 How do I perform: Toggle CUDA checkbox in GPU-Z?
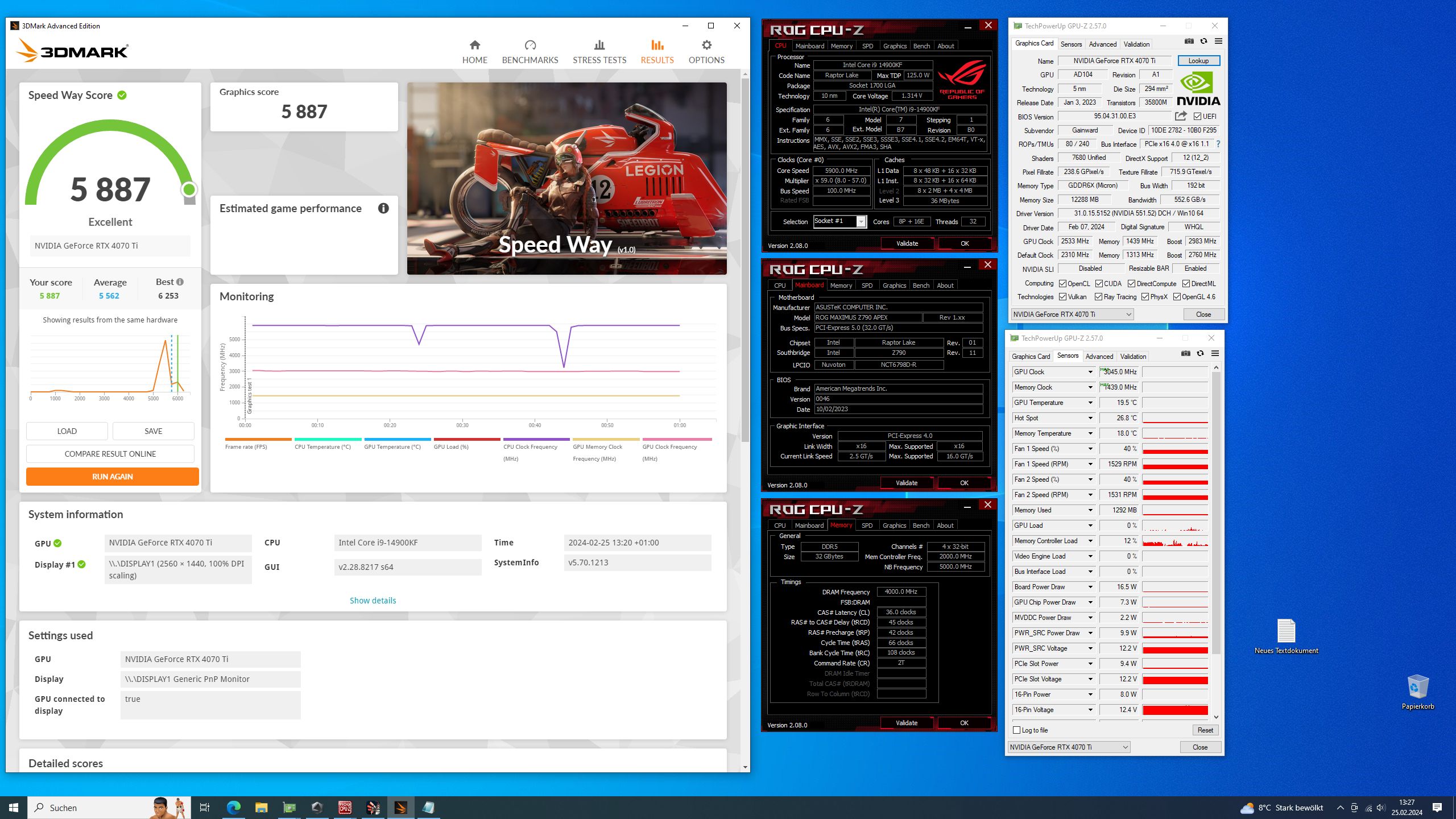[x=1099, y=283]
